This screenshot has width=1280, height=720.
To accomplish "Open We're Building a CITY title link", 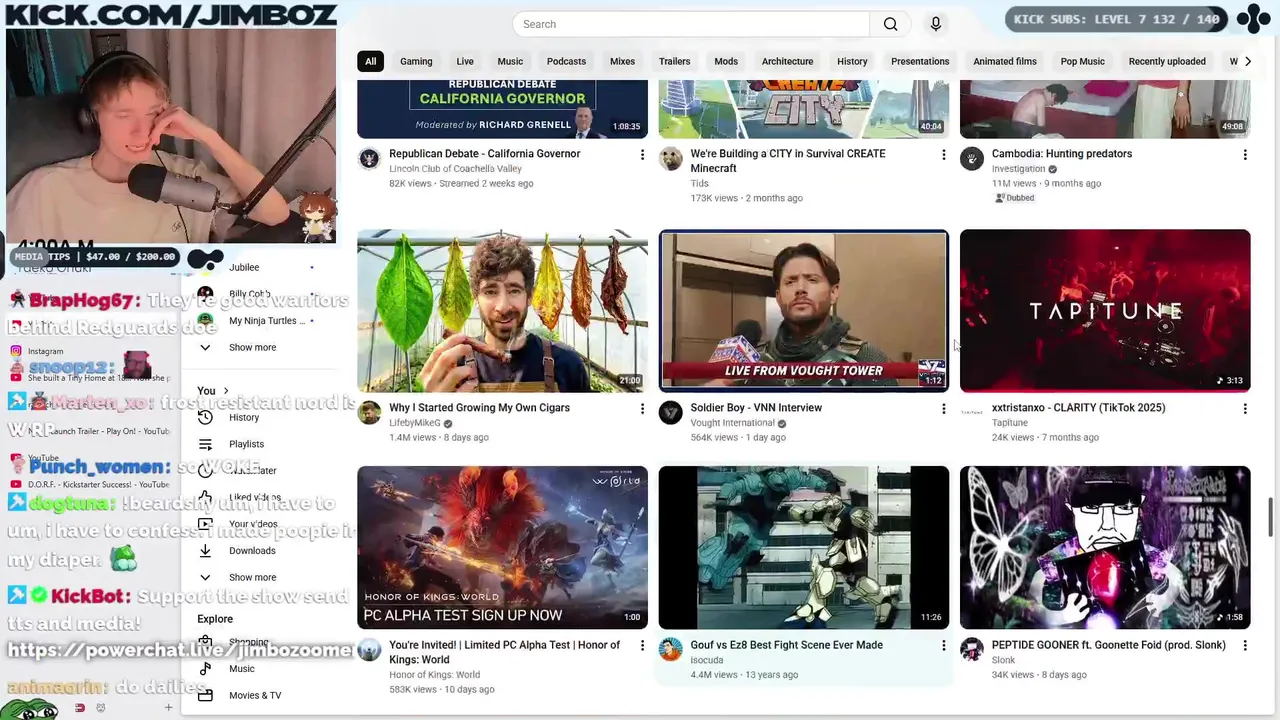I will [x=788, y=161].
